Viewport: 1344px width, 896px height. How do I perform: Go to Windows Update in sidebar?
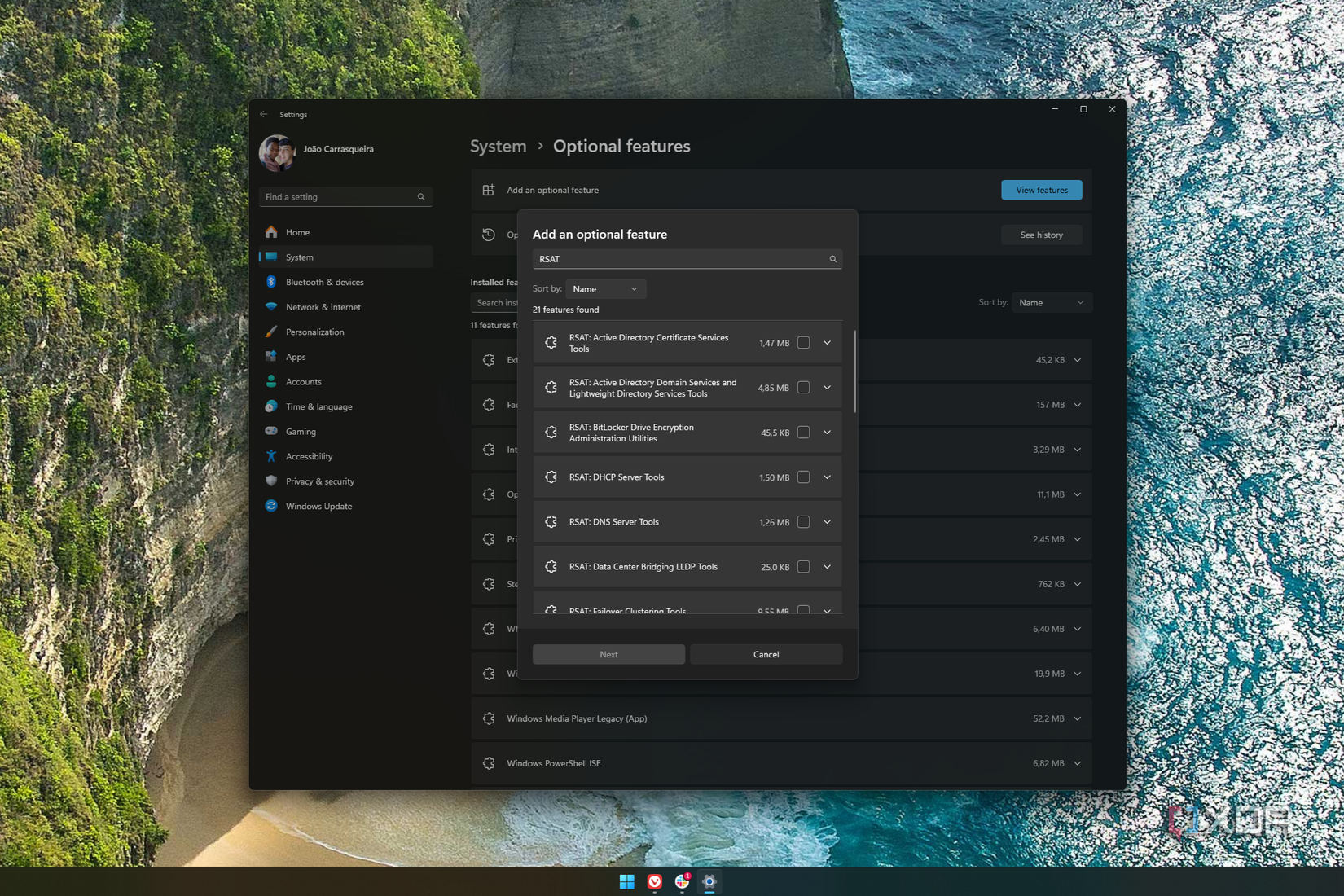point(318,506)
